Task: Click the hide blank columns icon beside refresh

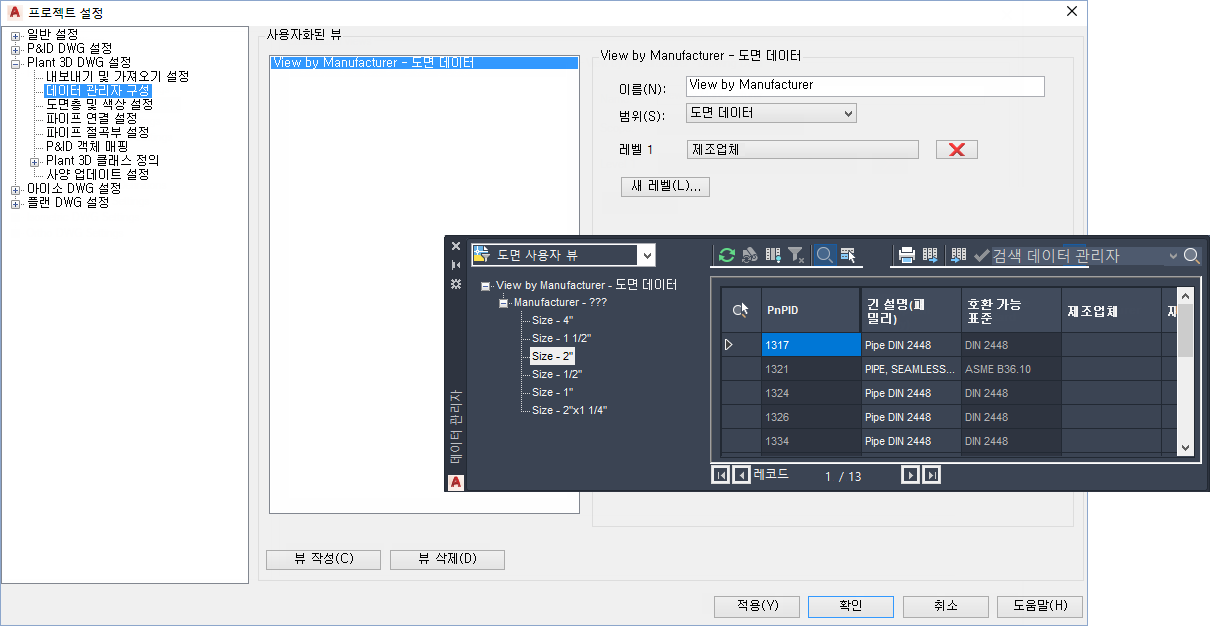Action: coord(749,255)
